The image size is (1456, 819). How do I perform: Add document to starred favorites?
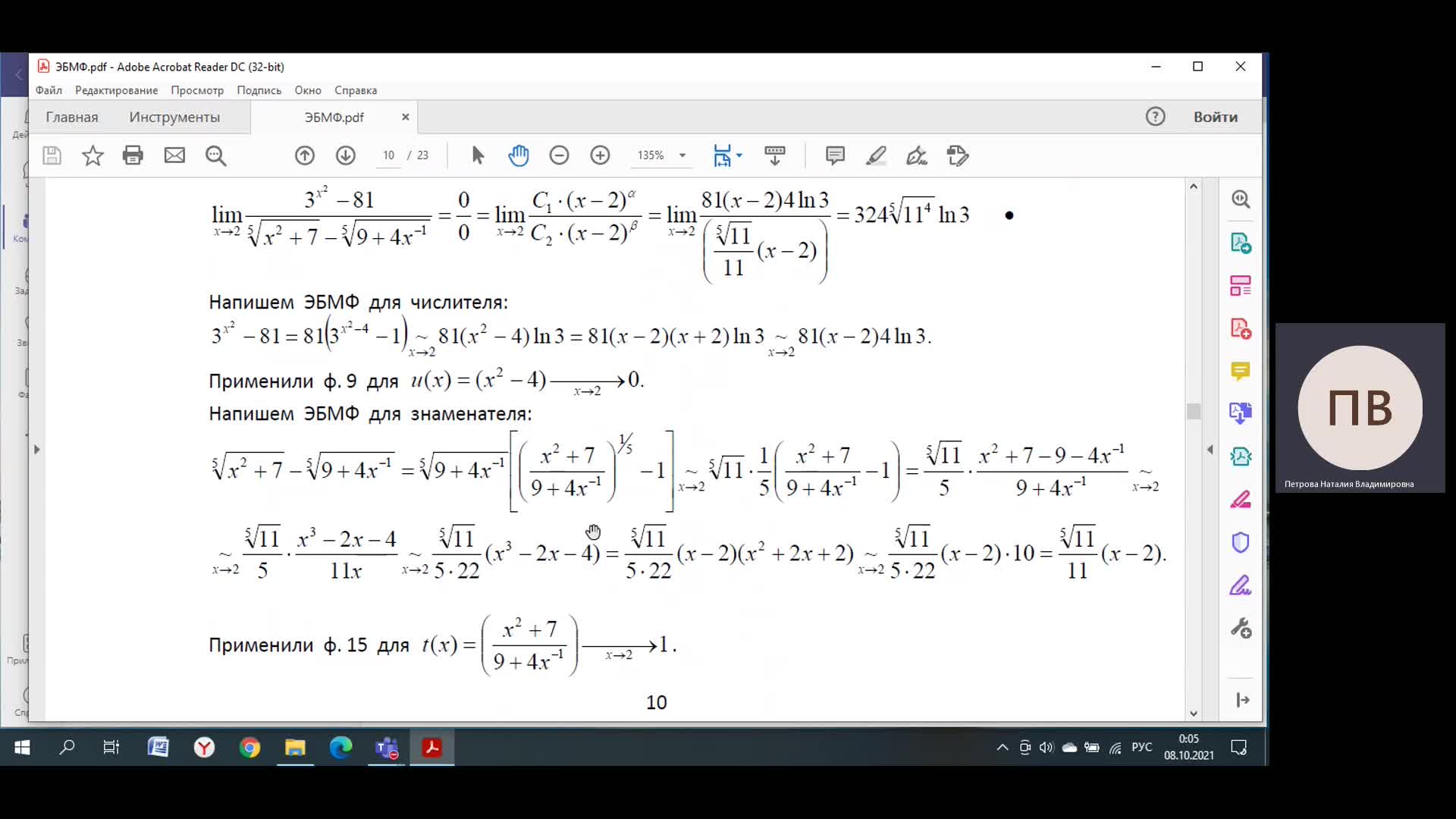coord(93,155)
